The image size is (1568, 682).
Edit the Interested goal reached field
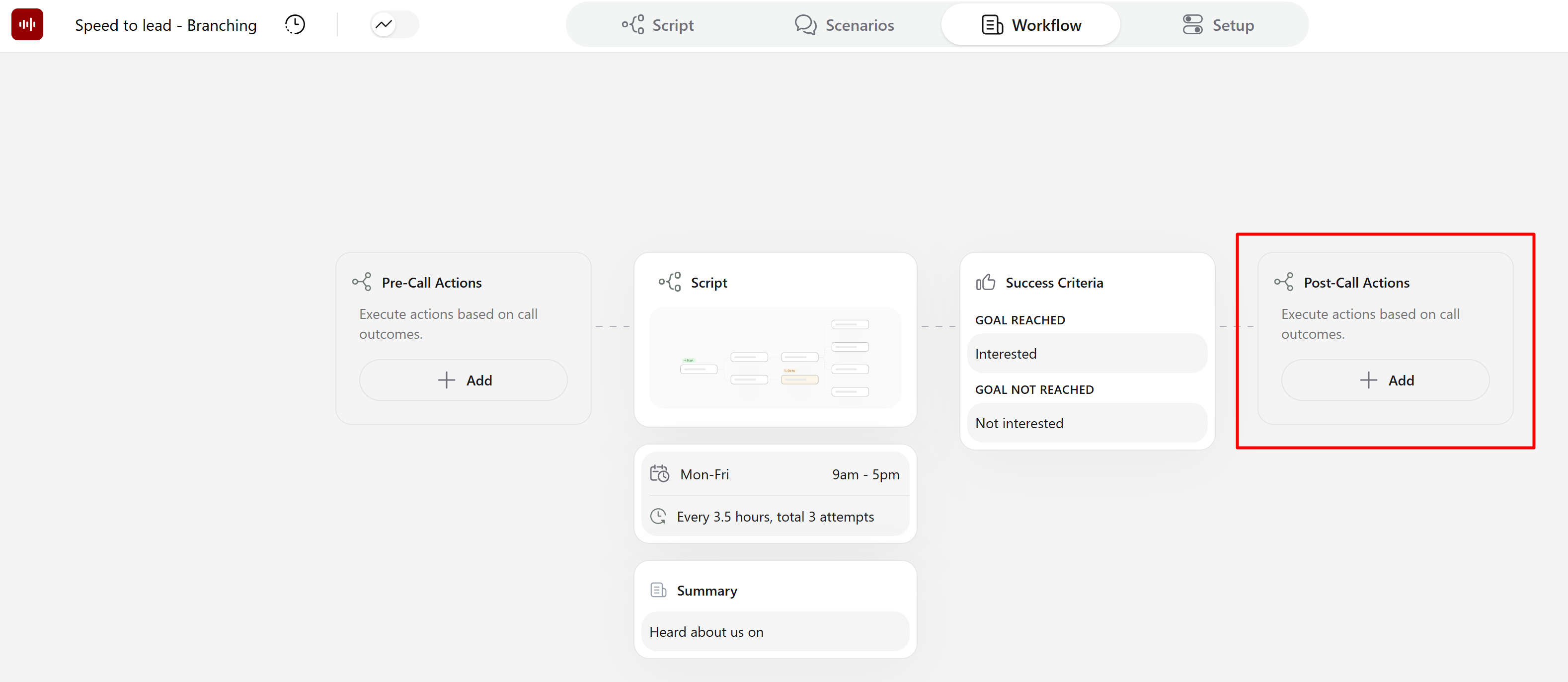(x=1087, y=354)
